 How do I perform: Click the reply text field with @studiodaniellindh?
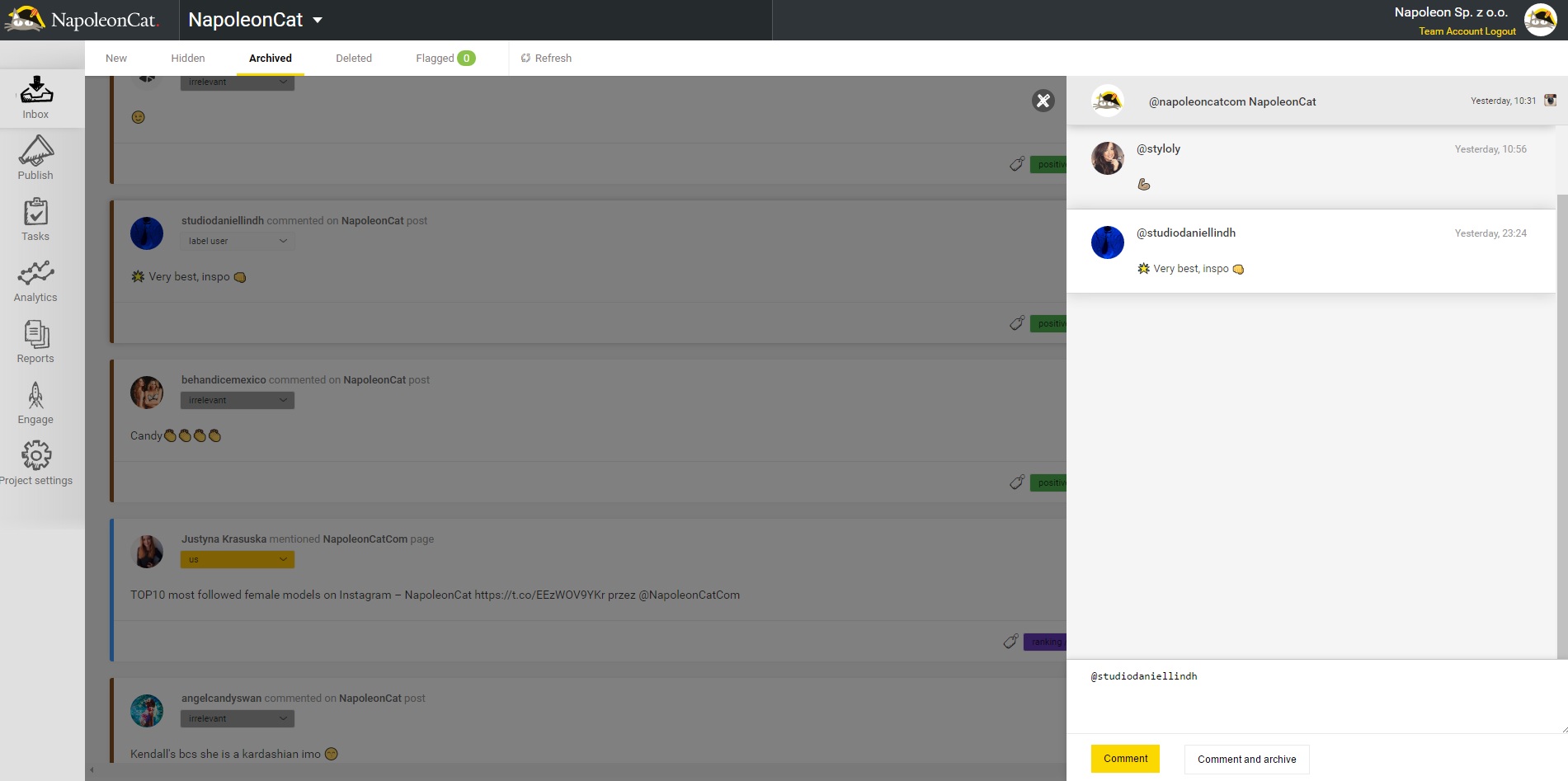click(1317, 697)
